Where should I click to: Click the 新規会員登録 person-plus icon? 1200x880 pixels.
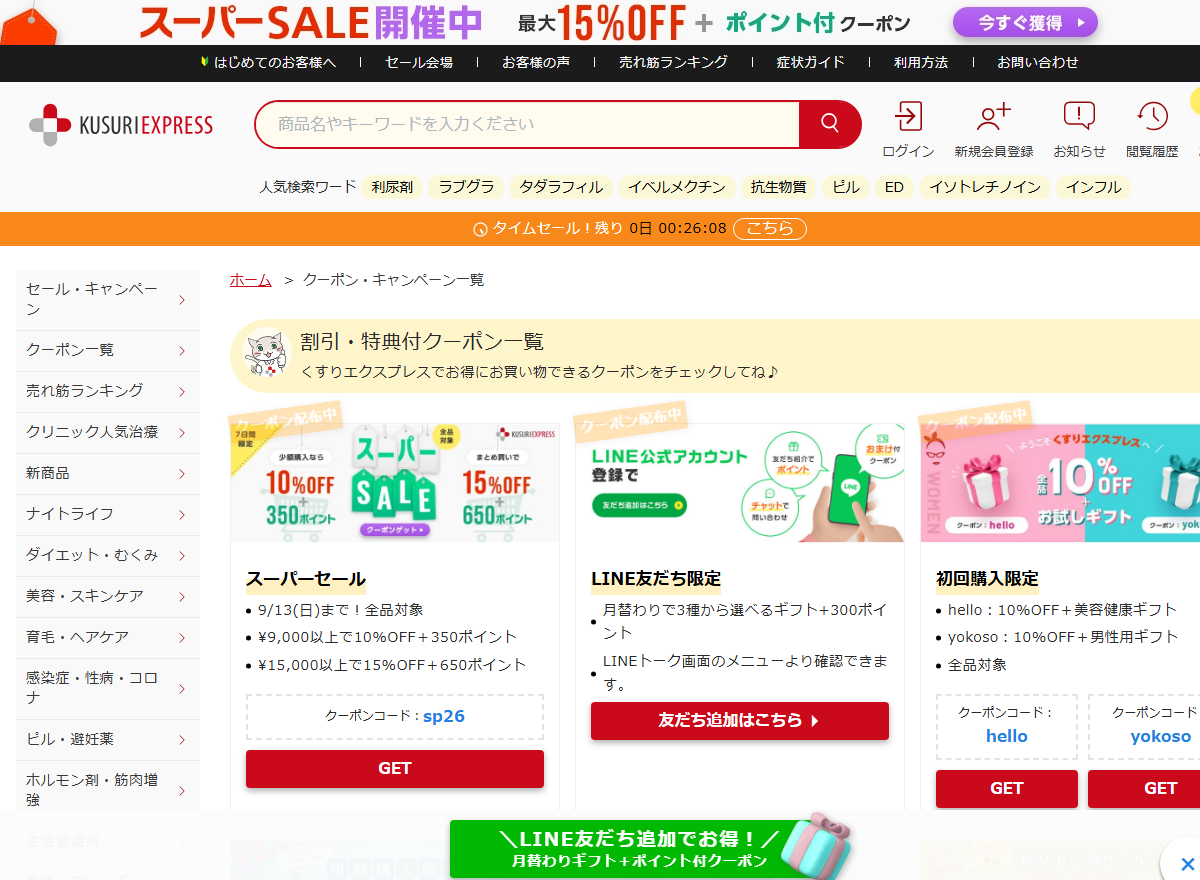click(x=993, y=116)
